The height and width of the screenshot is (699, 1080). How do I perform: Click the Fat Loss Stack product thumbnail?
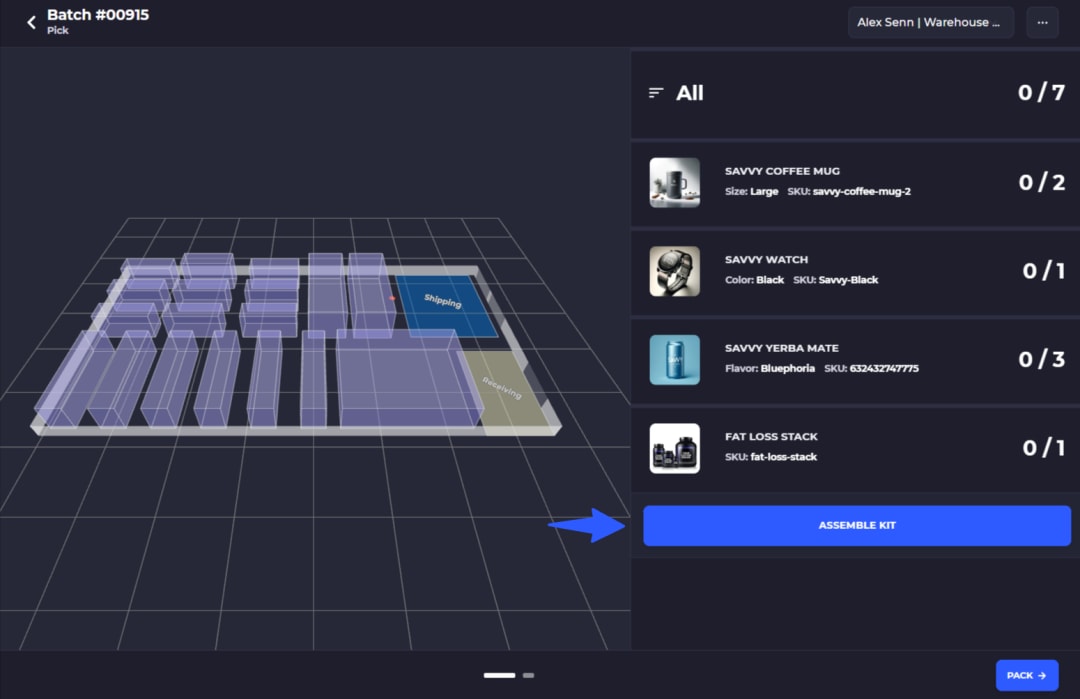tap(674, 448)
